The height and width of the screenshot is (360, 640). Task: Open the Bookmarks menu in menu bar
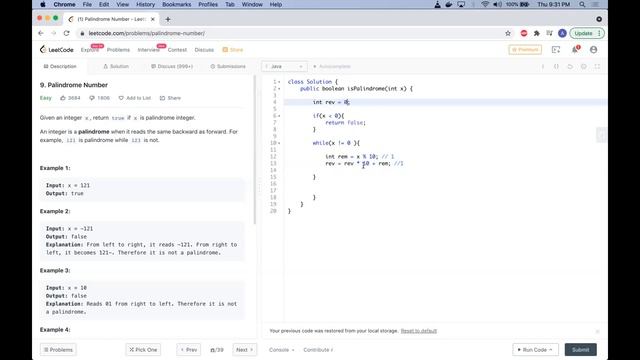point(176,4)
